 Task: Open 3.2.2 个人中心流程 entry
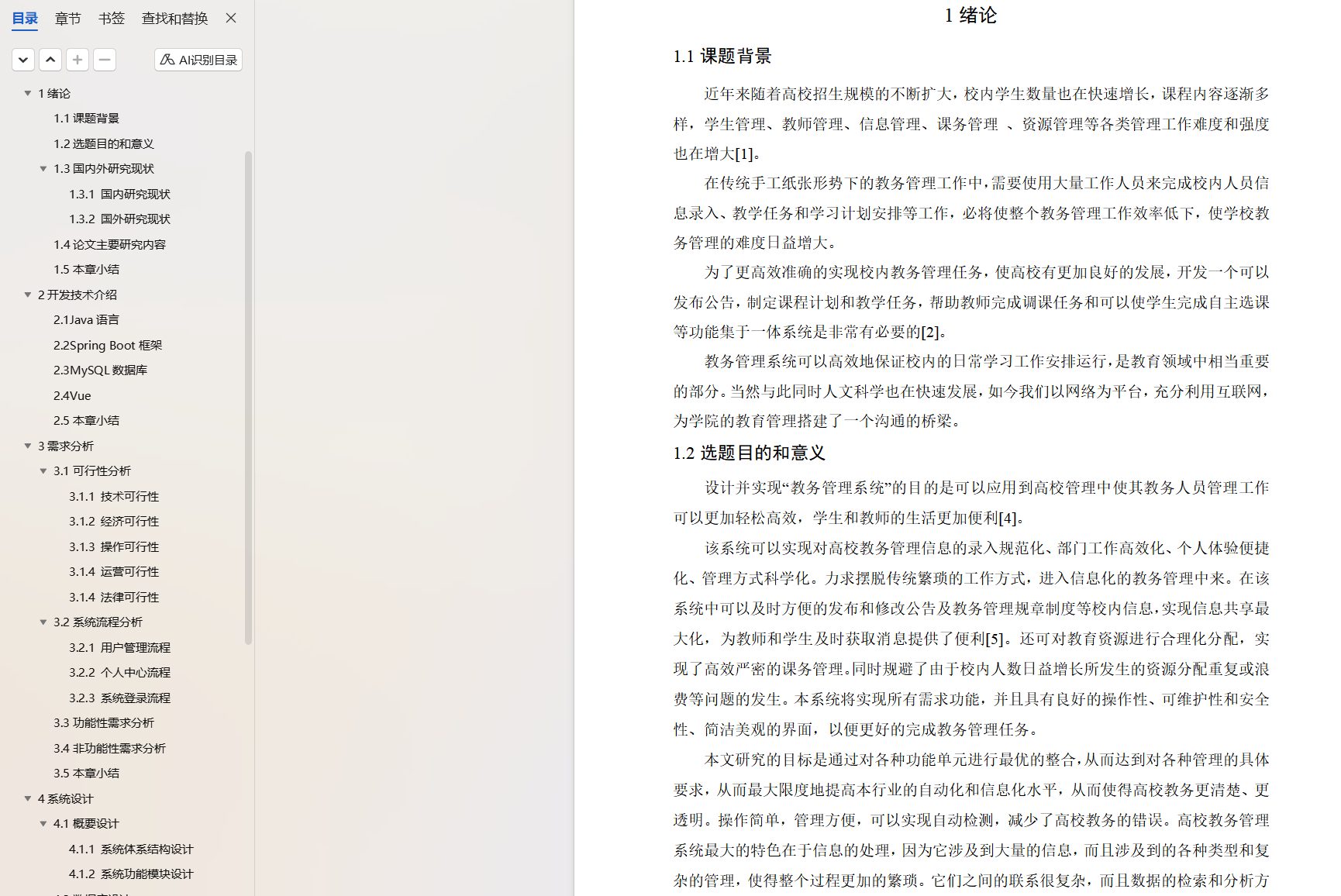(119, 672)
